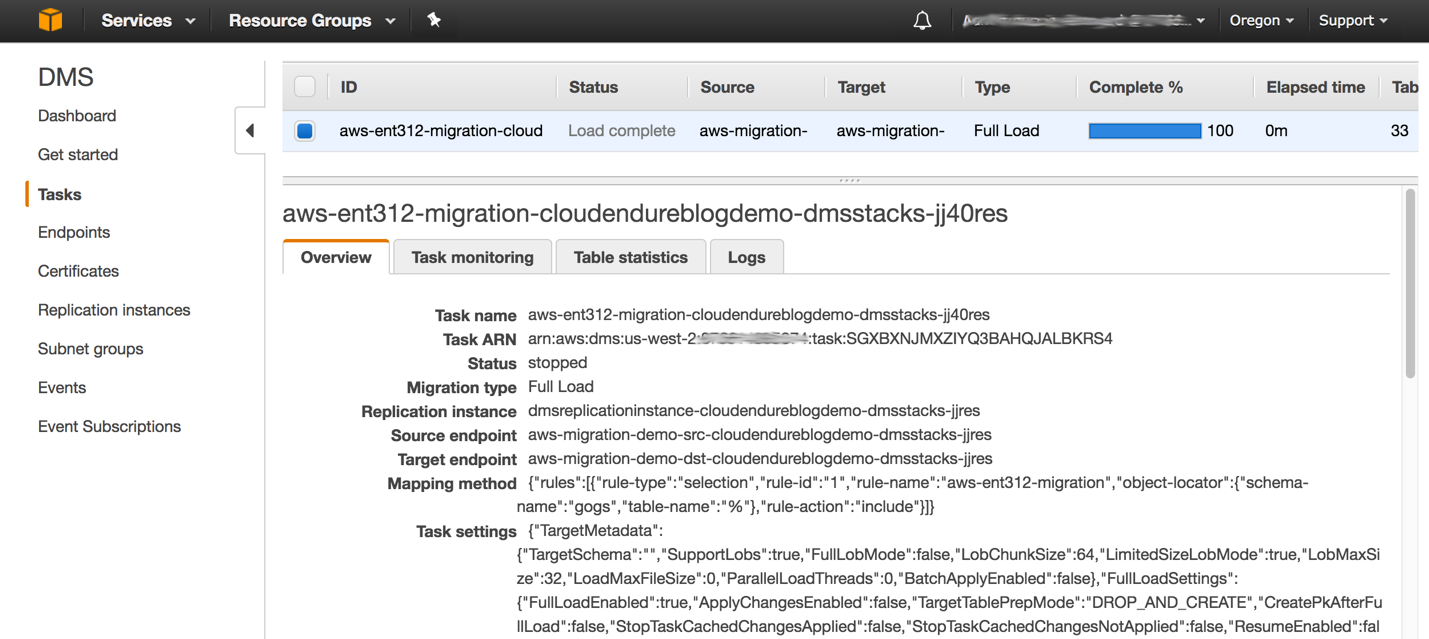
Task: Click the AWS cube logo
Action: tap(50, 20)
